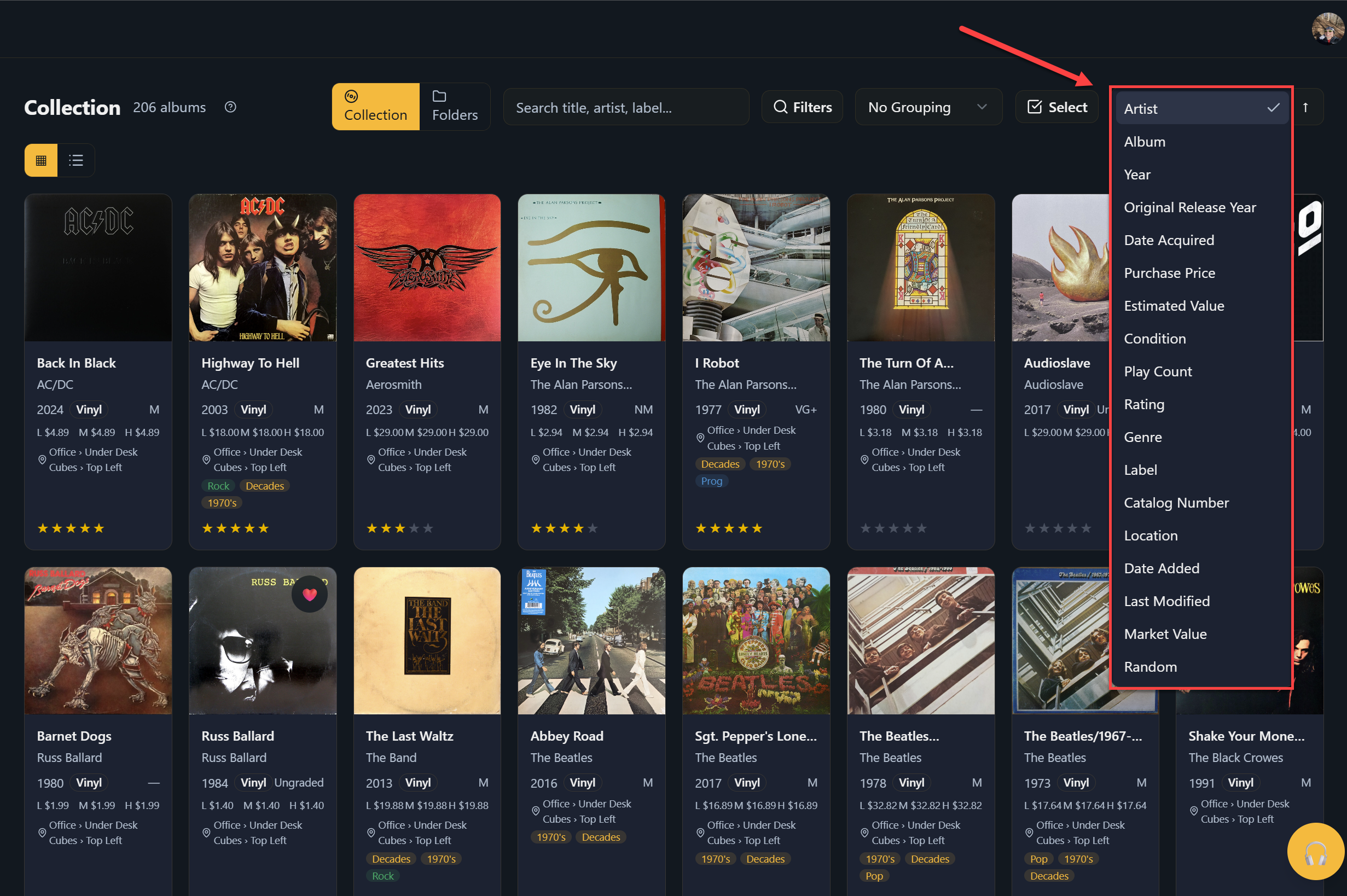Open the Sgt. Pepper's Lone... title

[x=756, y=736]
